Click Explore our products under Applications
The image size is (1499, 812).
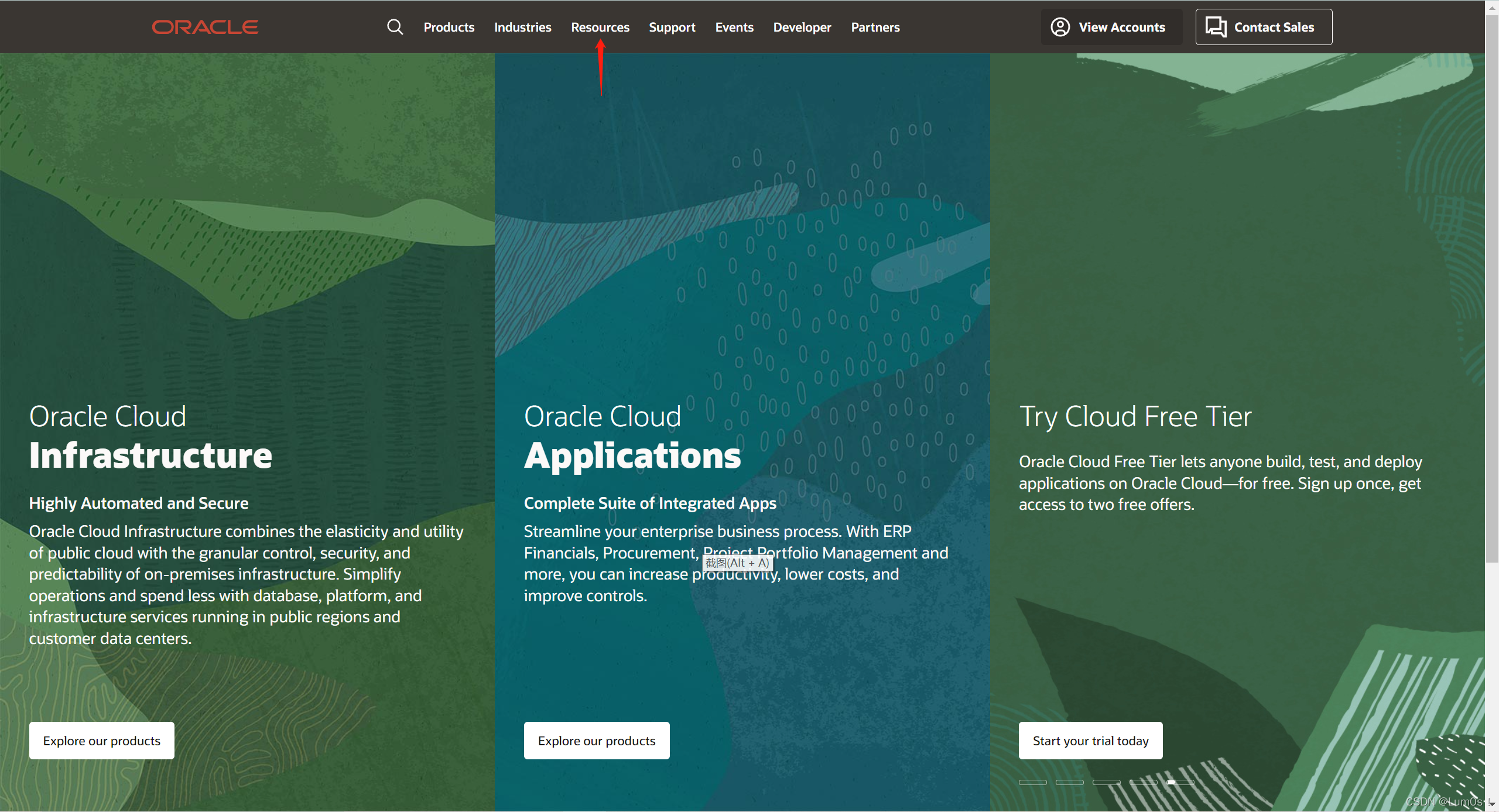coord(596,741)
